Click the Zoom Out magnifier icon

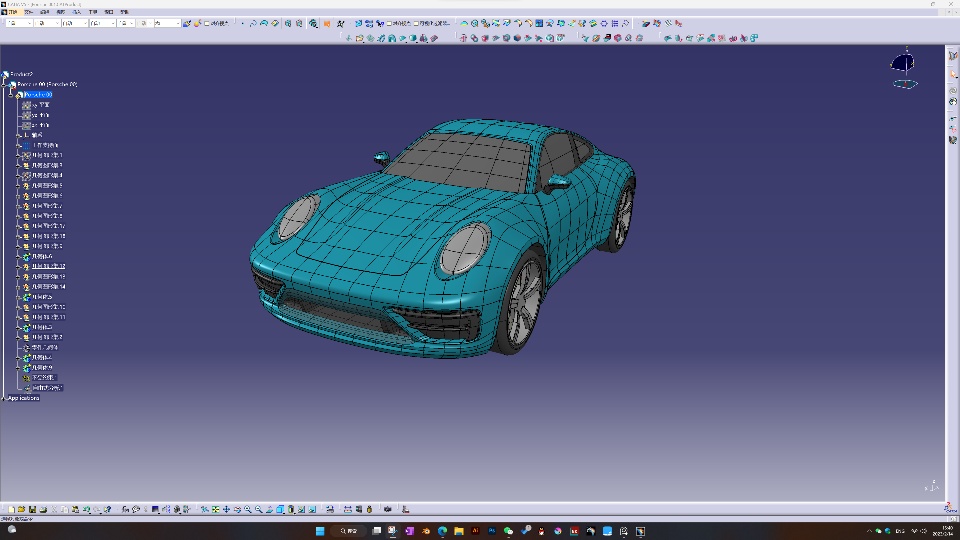(x=258, y=509)
